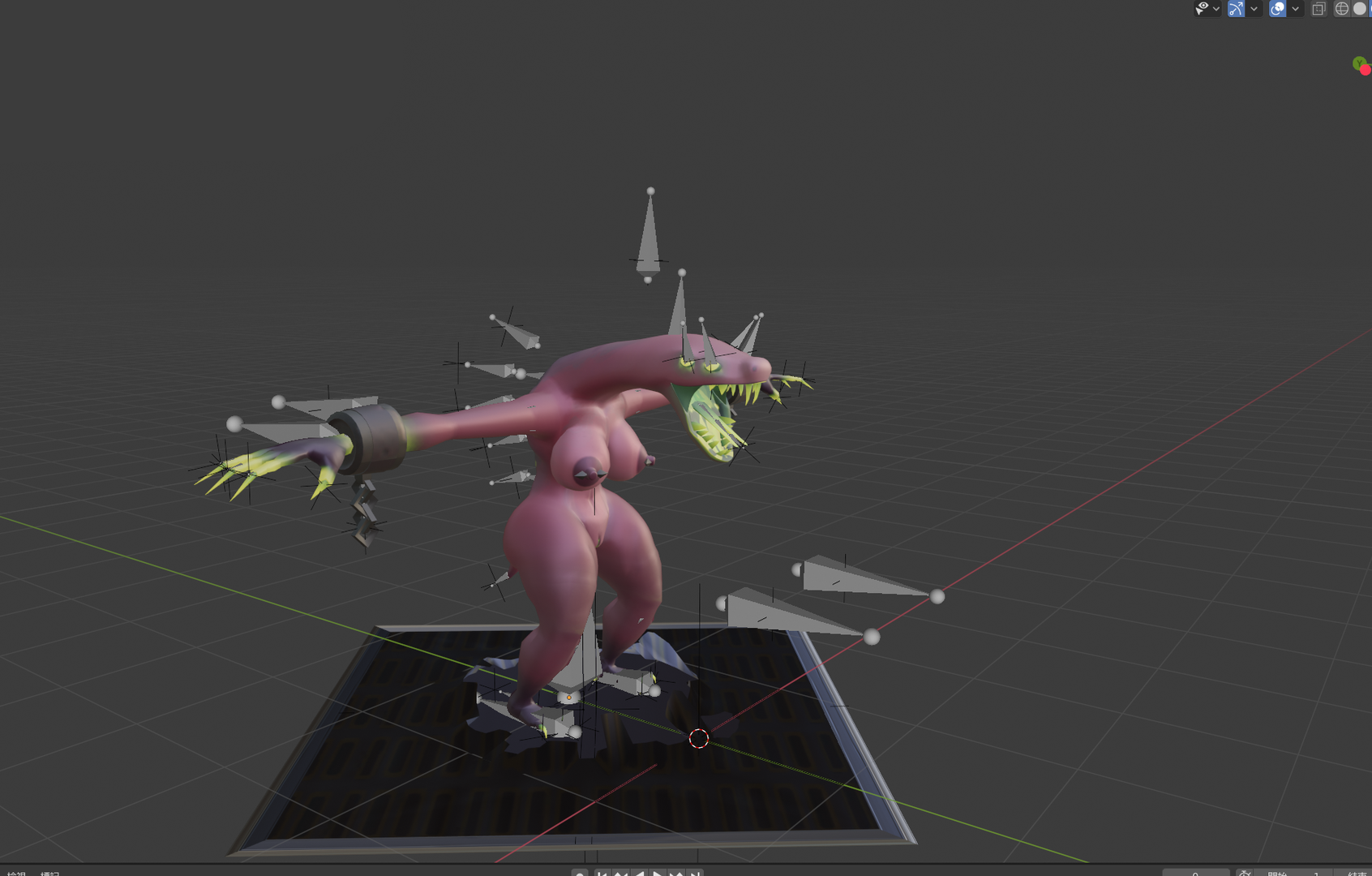Toggle X-ray transparency mode
1372x876 pixels.
pos(1318,9)
